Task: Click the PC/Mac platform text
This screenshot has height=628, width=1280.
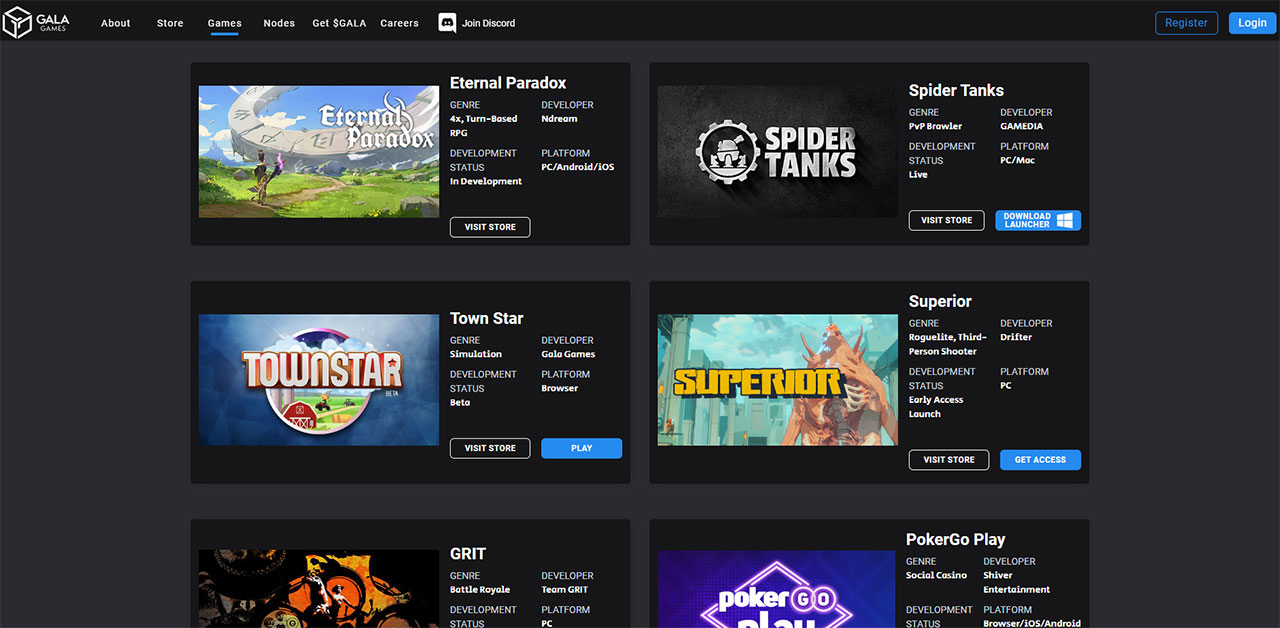Action: 1017,160
